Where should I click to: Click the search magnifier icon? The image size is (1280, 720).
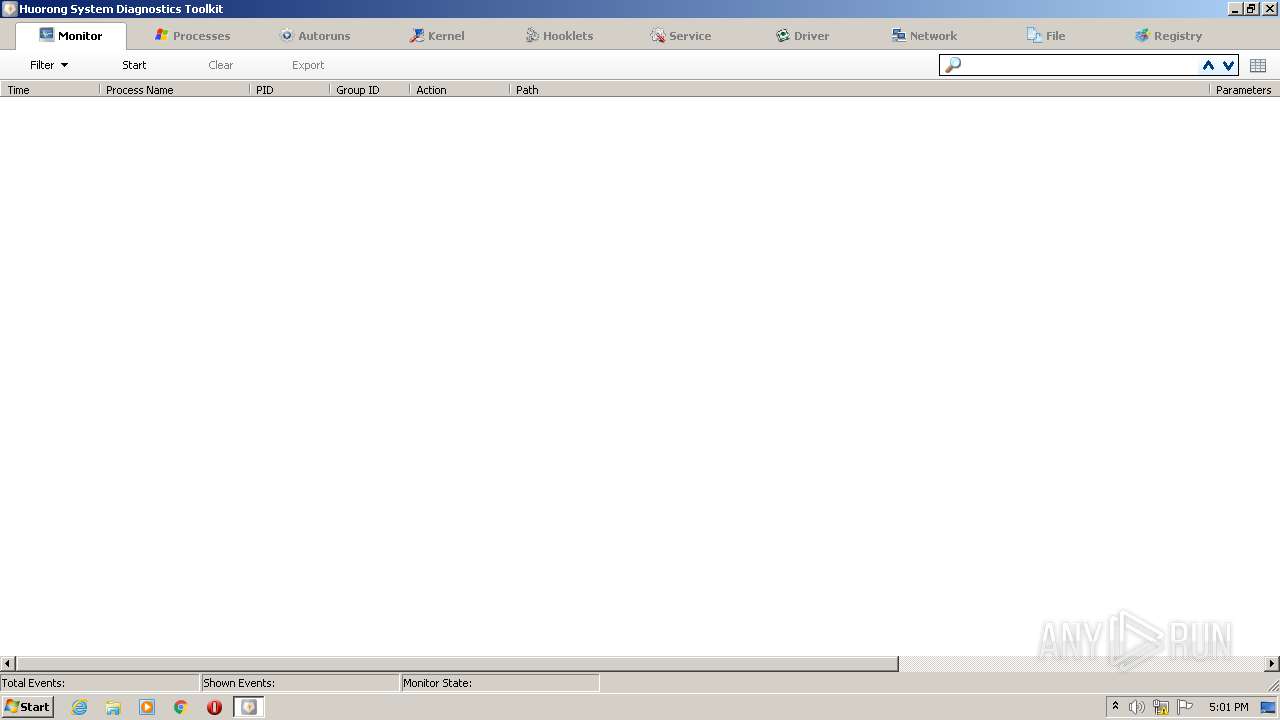click(952, 65)
